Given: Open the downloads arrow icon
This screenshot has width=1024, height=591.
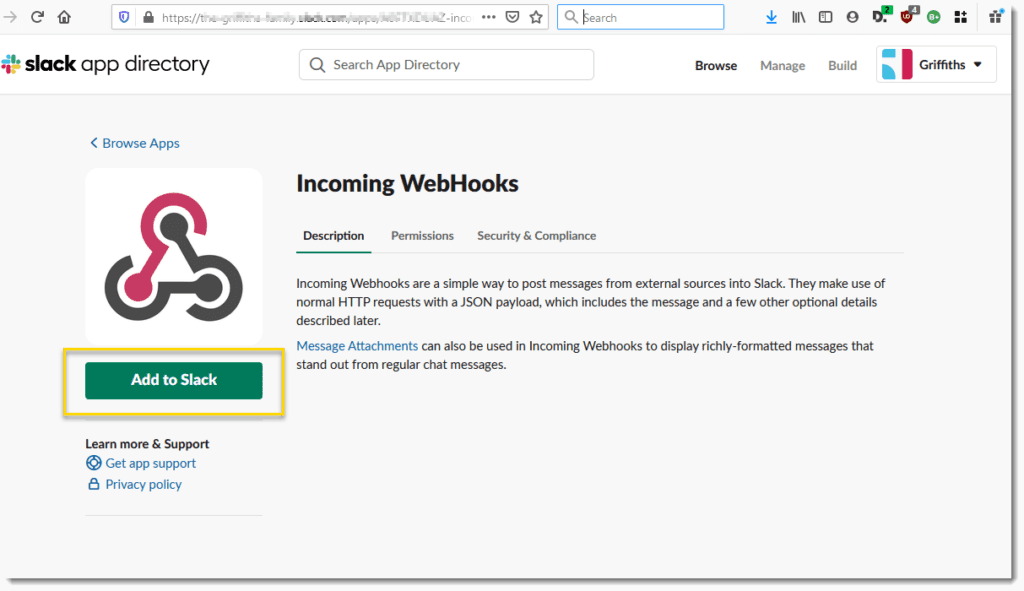Looking at the screenshot, I should click(x=771, y=17).
